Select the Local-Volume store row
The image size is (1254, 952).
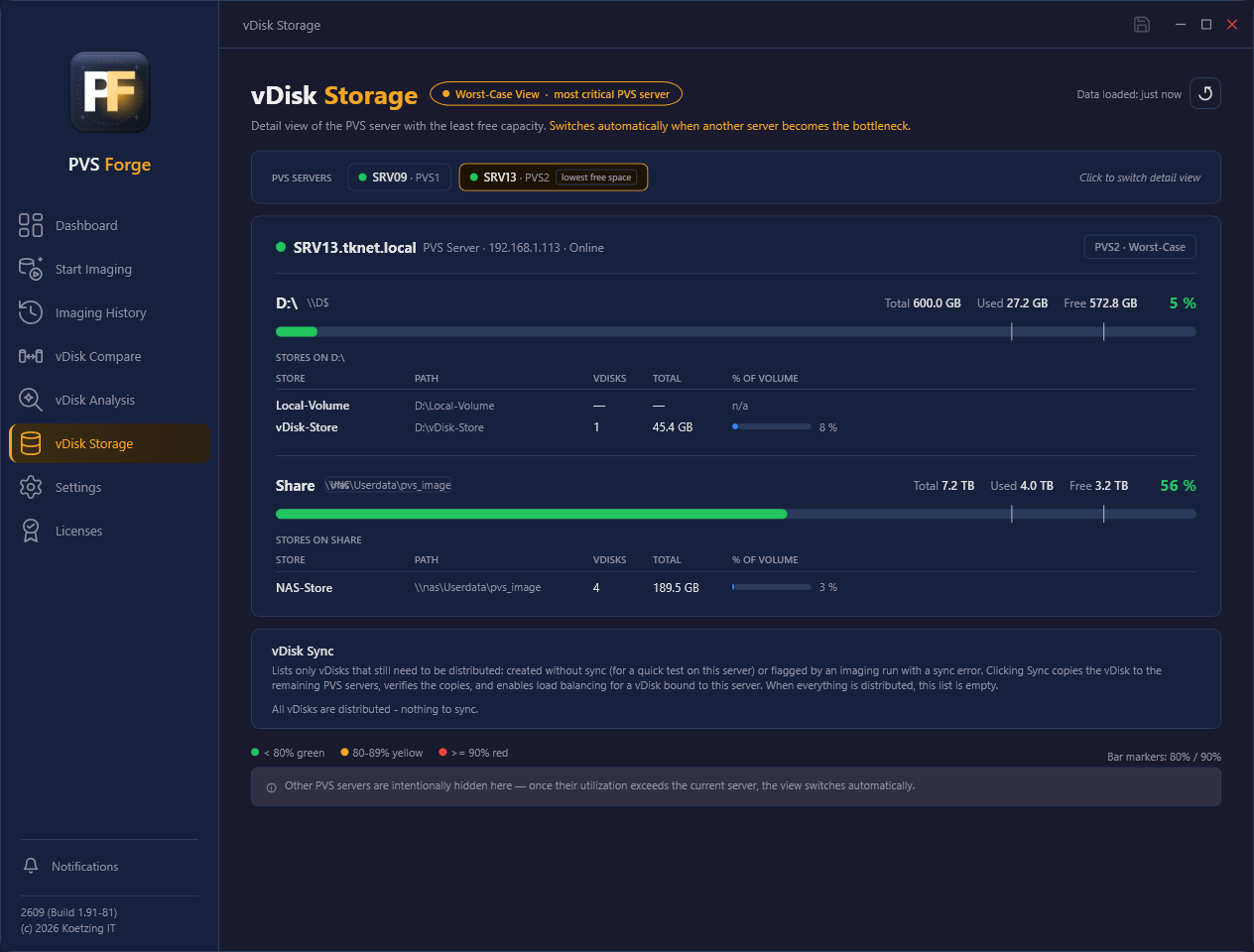point(736,406)
